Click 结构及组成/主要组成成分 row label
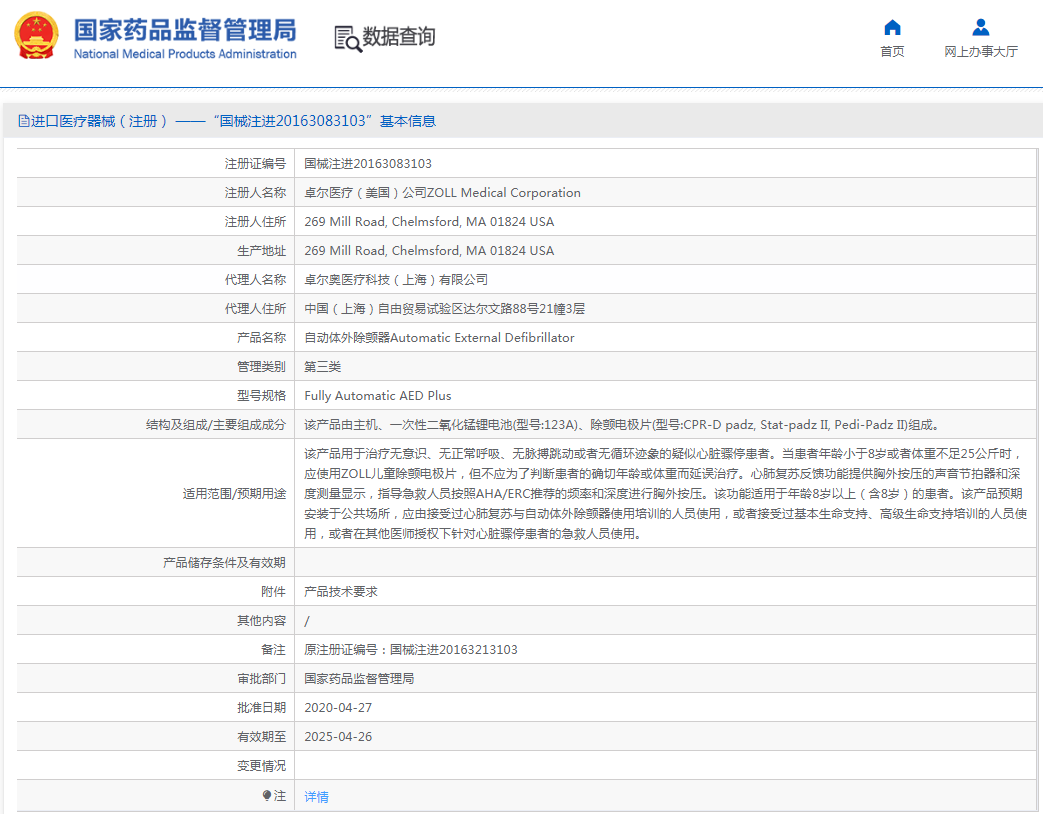Viewport: 1043px width, 814px height. (216, 425)
